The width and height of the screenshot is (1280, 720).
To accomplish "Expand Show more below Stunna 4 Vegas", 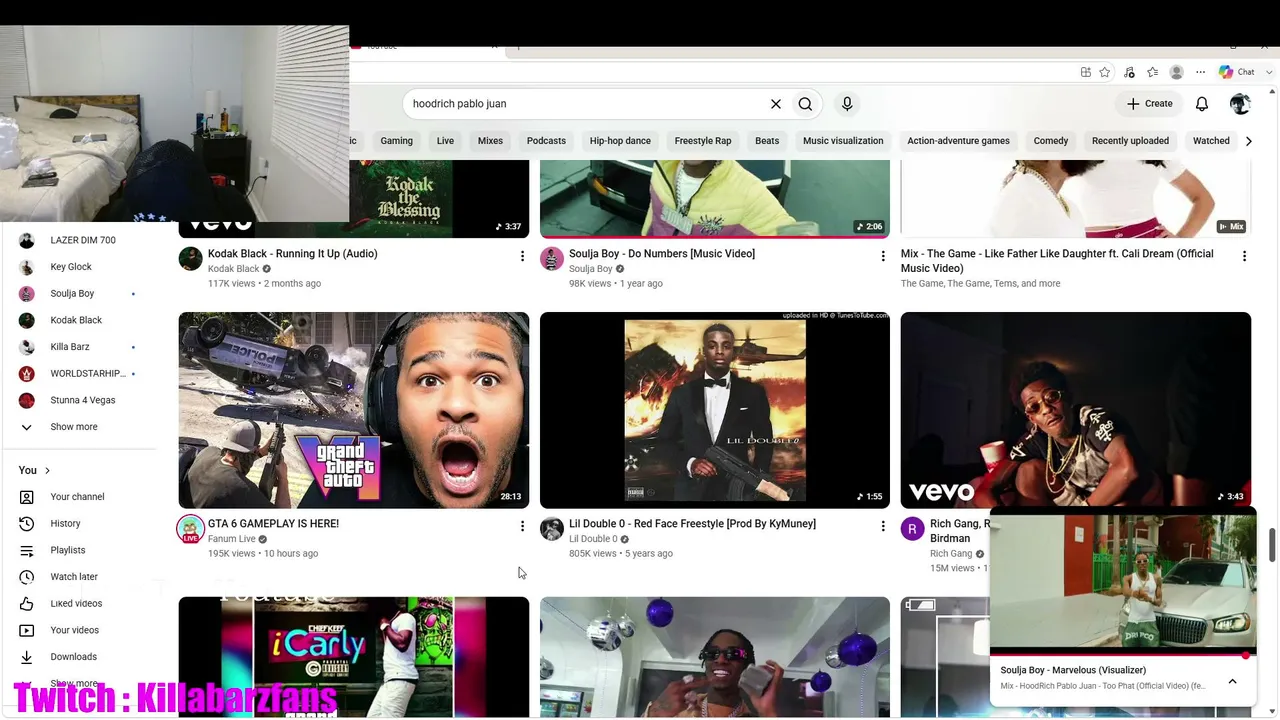I will (73, 427).
